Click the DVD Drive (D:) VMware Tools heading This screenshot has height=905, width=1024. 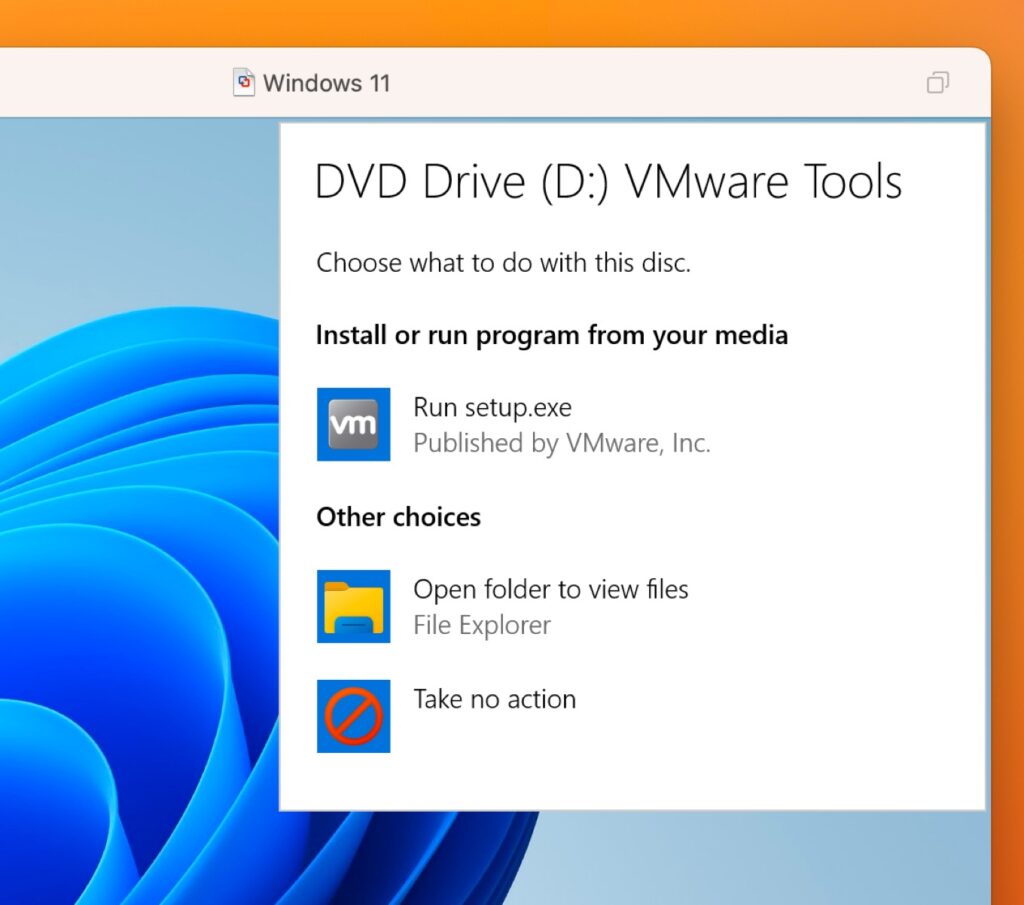(x=608, y=182)
